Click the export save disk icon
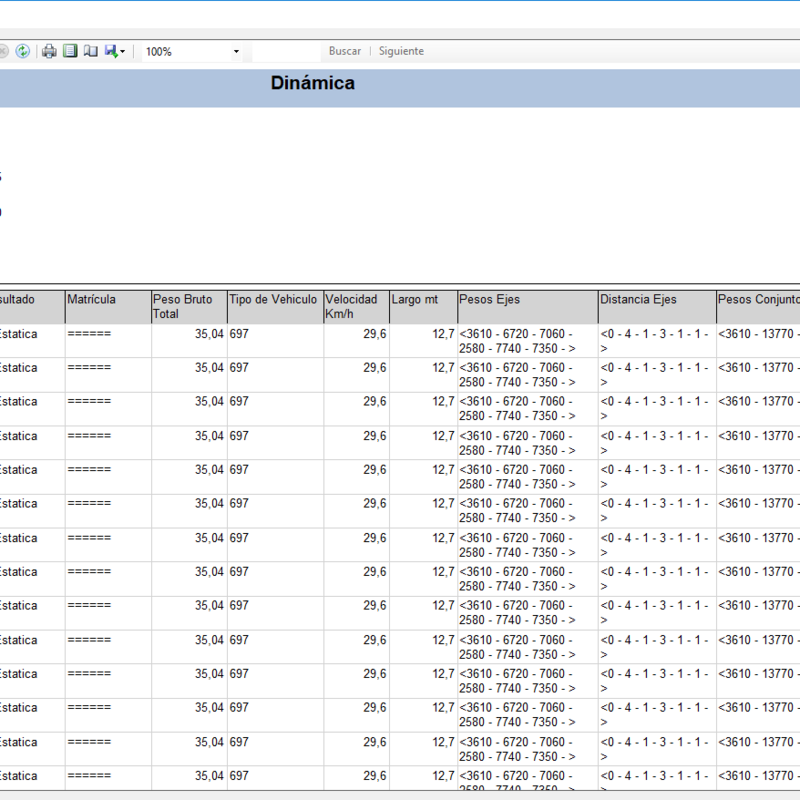This screenshot has width=800, height=800. 111,51
